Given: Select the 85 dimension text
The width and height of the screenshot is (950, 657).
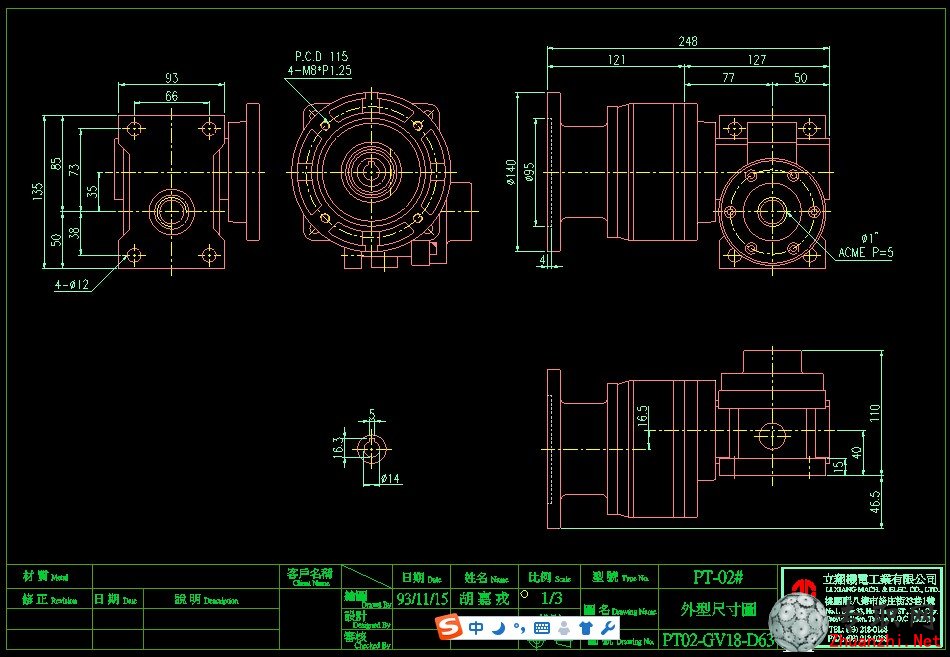Looking at the screenshot, I should click(x=56, y=164).
